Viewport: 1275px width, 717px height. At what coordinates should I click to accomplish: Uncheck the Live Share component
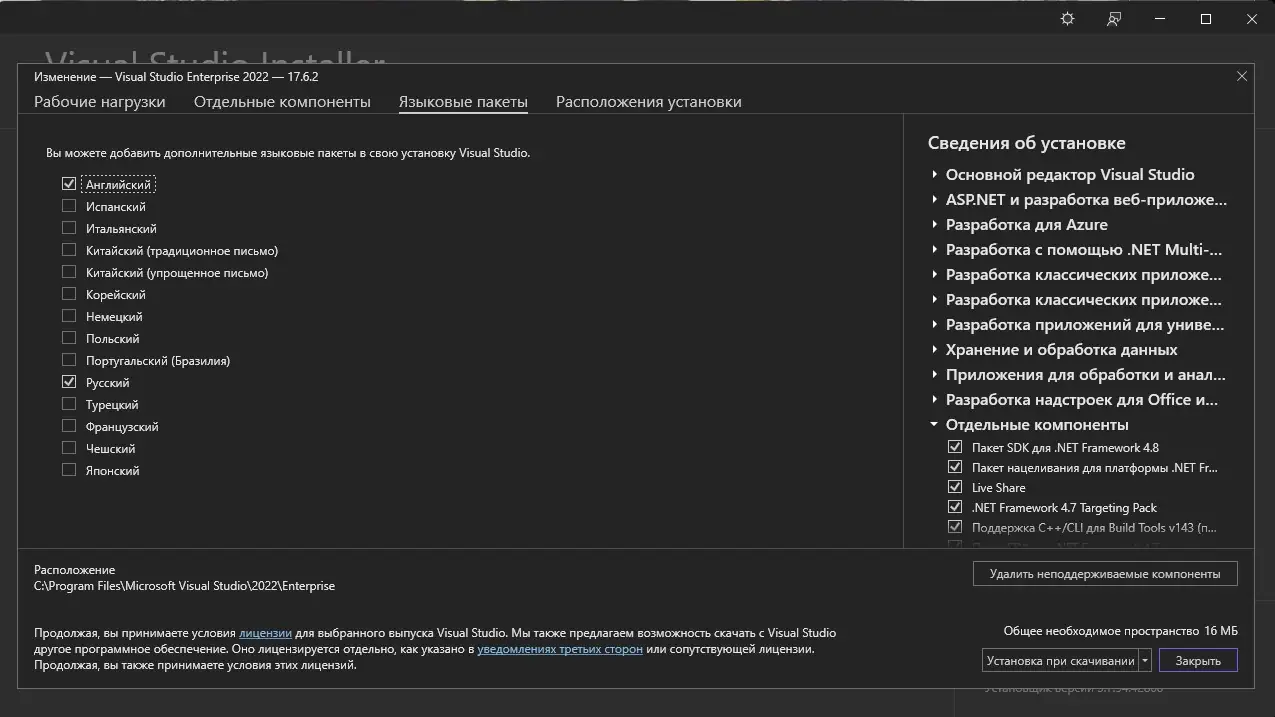tap(955, 487)
